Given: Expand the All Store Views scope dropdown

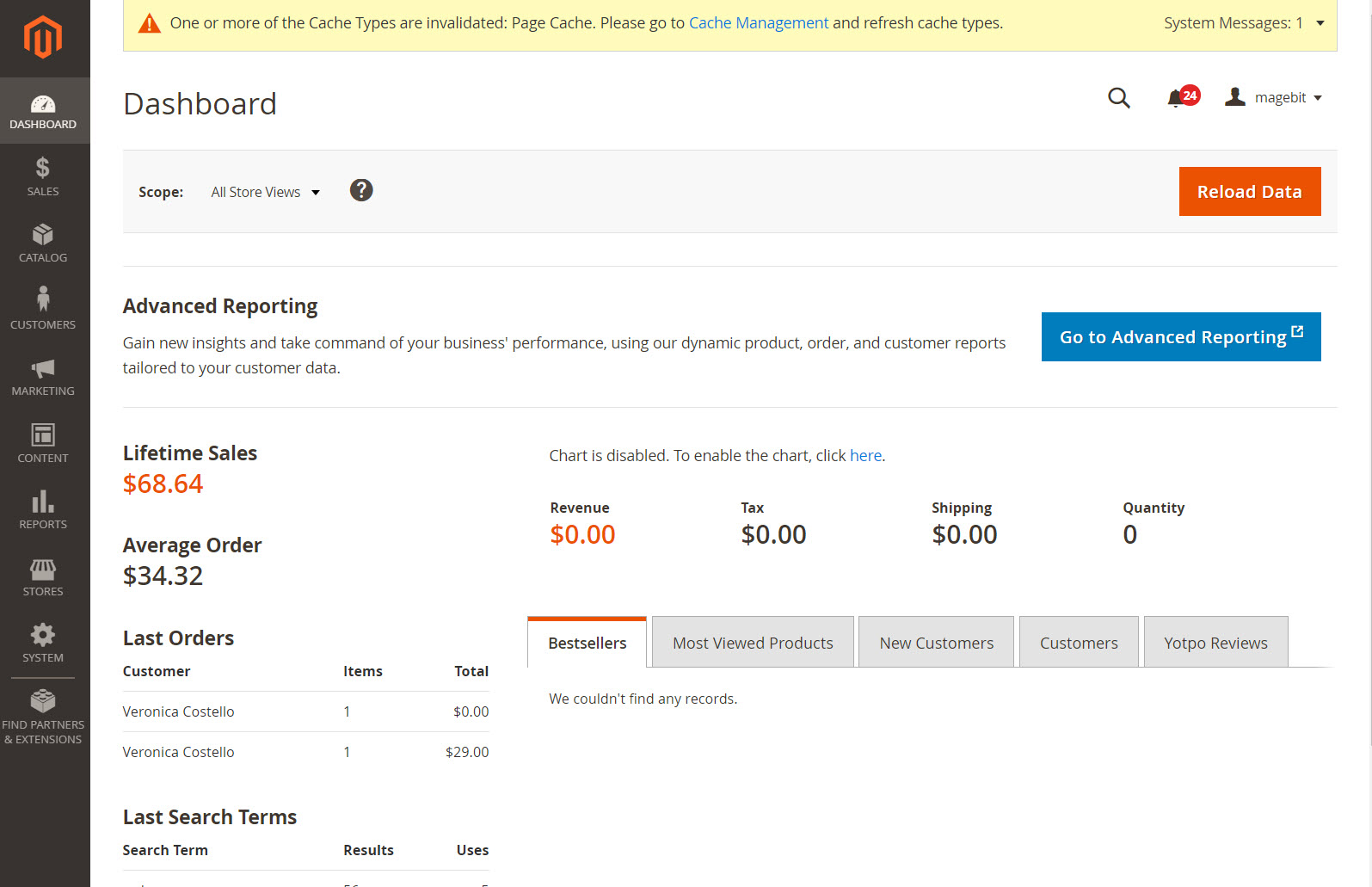Looking at the screenshot, I should (x=265, y=193).
